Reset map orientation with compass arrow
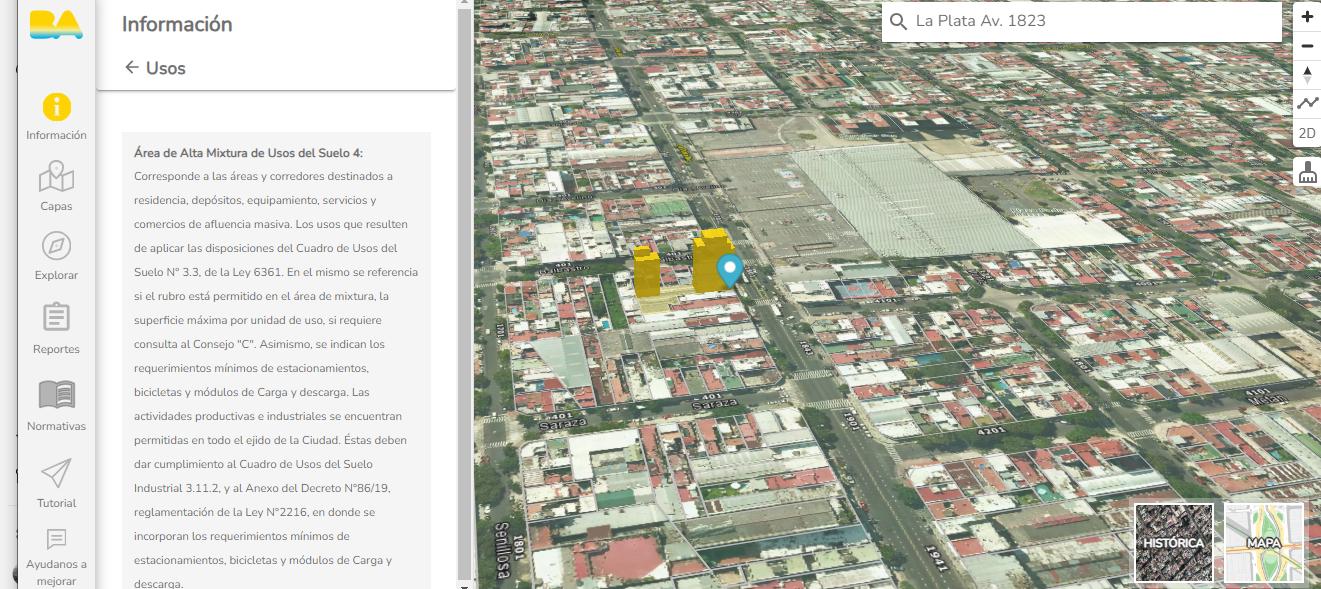Image resolution: width=1321 pixels, height=589 pixels. click(1307, 75)
